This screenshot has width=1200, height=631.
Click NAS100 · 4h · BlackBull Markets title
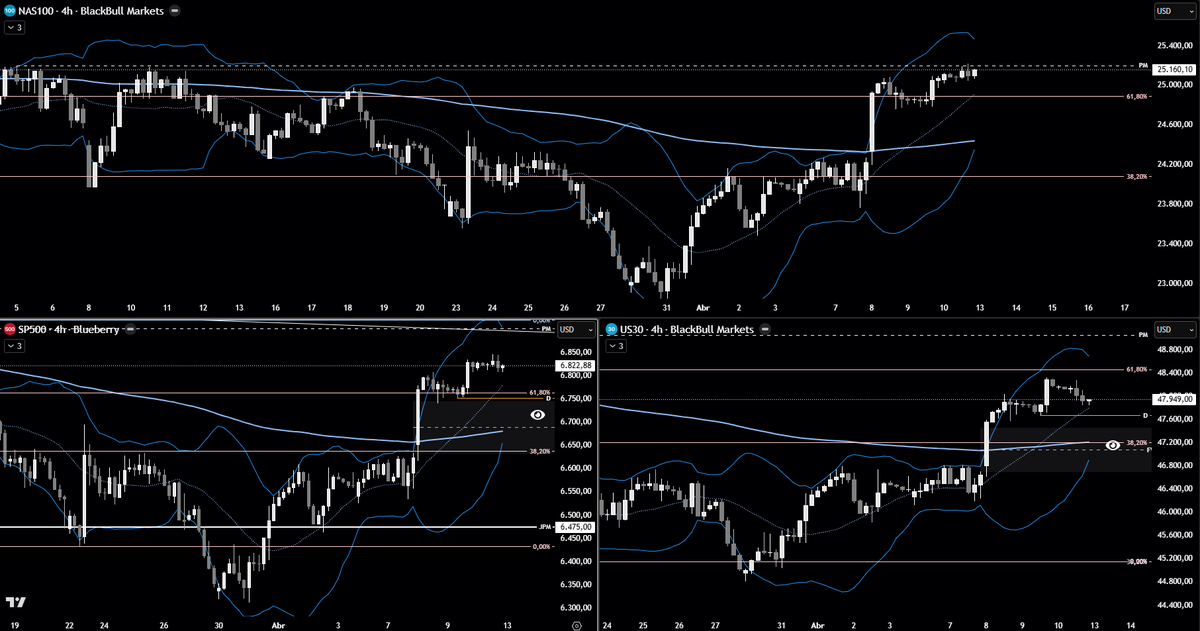[x=92, y=9]
